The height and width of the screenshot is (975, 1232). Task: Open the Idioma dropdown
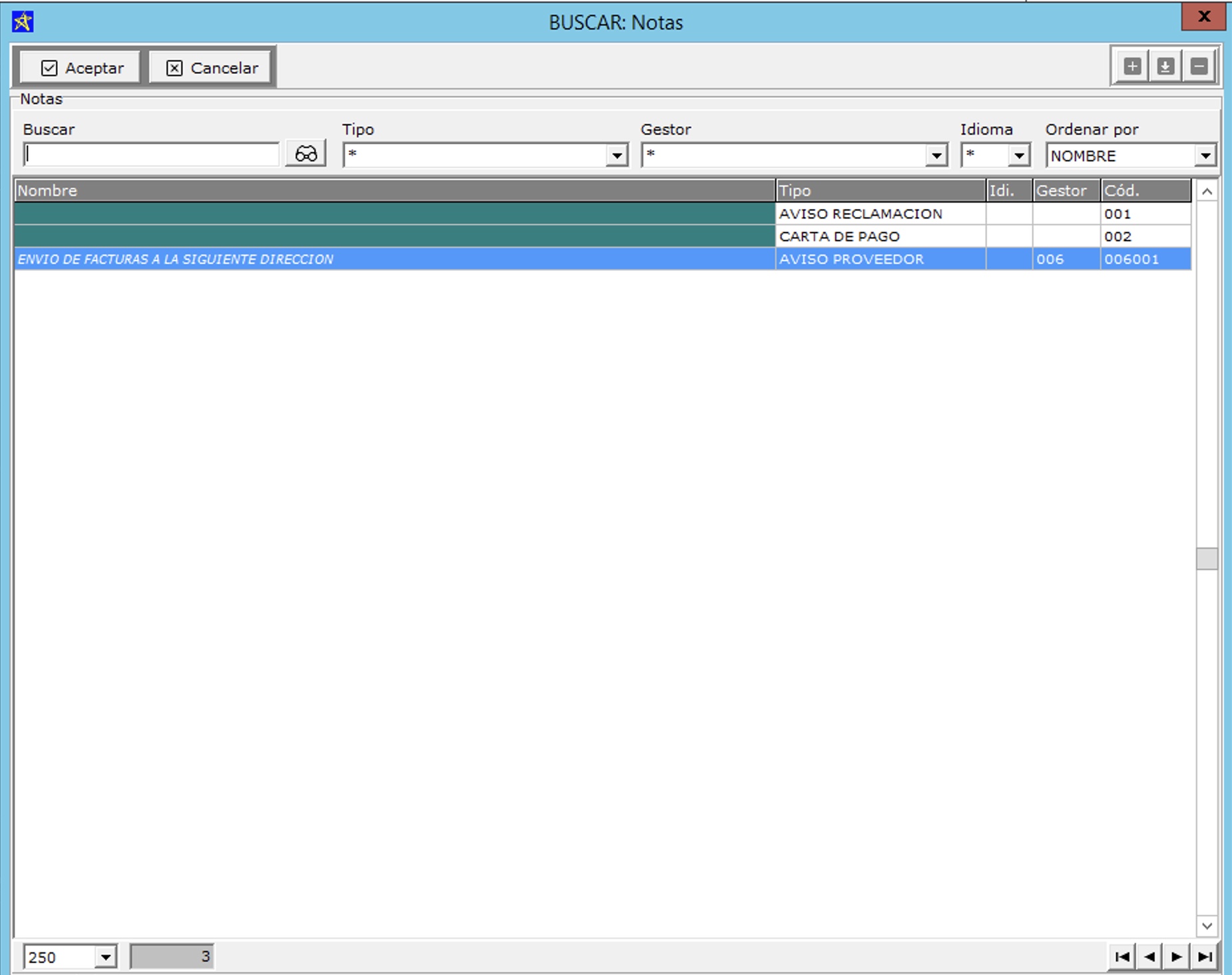click(1019, 156)
